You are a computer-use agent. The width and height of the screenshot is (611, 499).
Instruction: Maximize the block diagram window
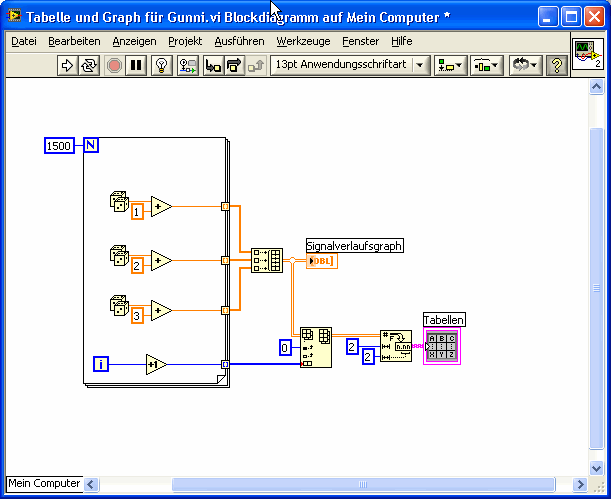click(571, 17)
